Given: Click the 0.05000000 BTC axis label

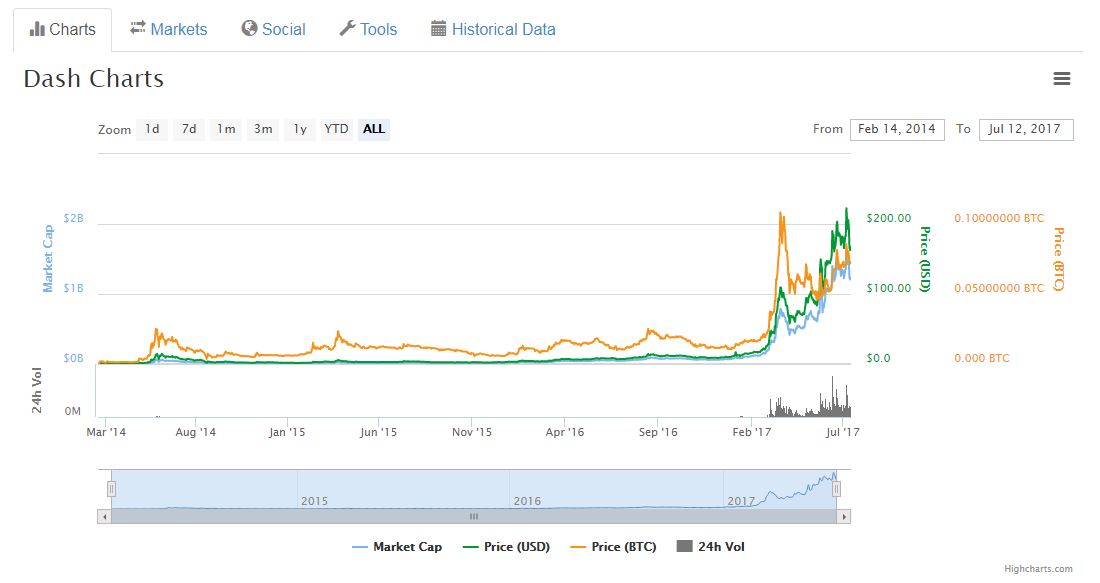Looking at the screenshot, I should click(999, 288).
